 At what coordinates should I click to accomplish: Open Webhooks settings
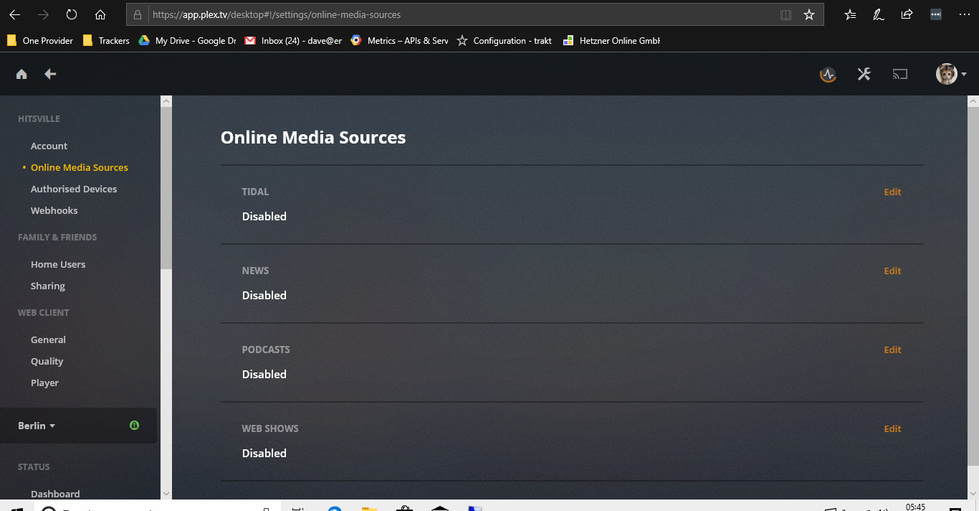[x=54, y=211]
